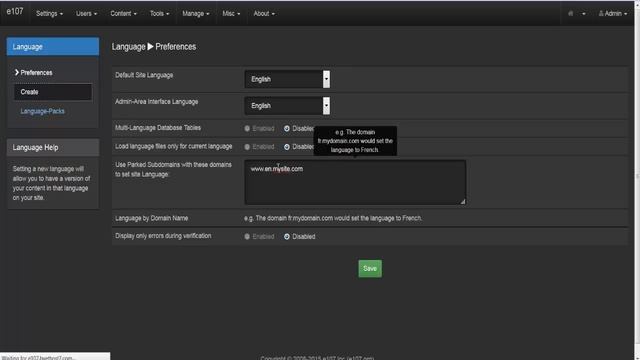Open the Create language page
Viewport: 640px width, 360px height.
(x=53, y=92)
